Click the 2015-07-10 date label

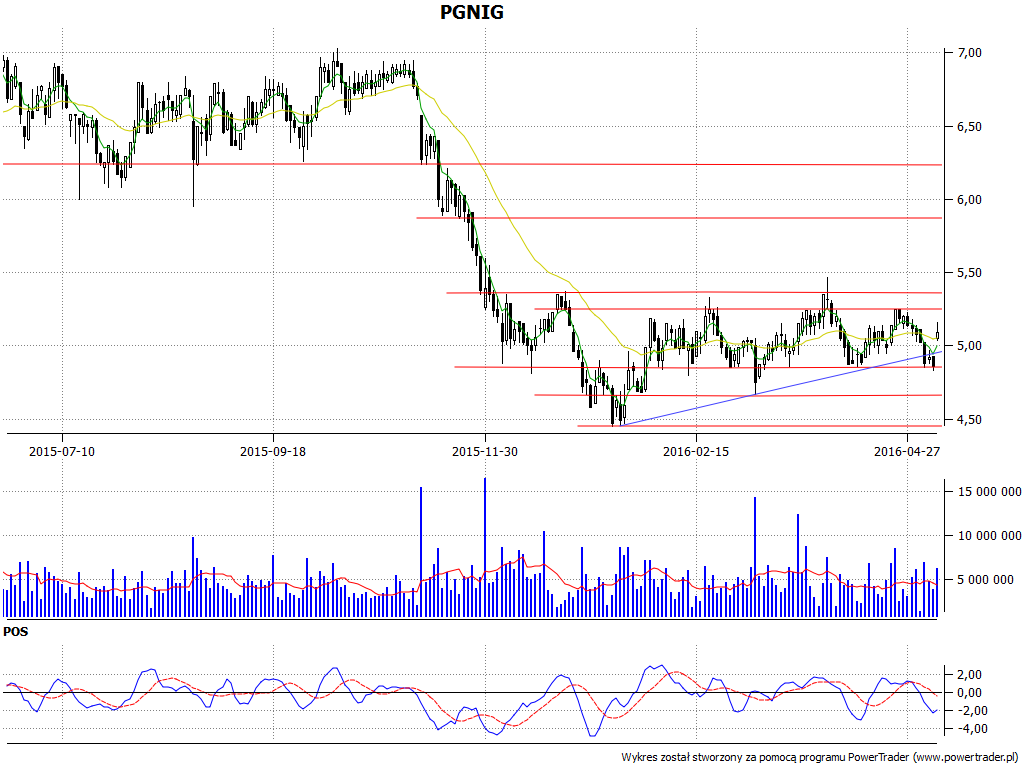click(62, 451)
